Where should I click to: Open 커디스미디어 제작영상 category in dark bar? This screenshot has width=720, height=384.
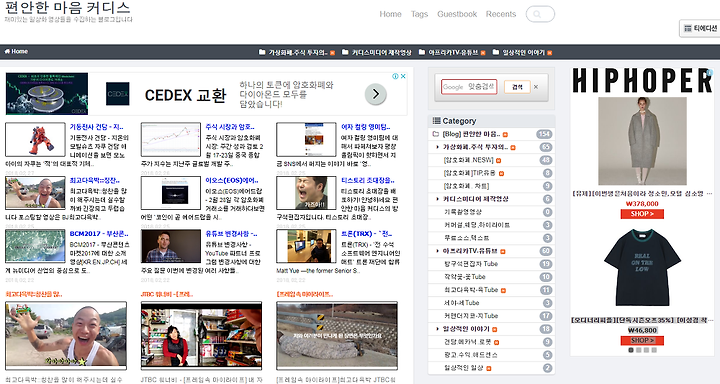(377, 52)
